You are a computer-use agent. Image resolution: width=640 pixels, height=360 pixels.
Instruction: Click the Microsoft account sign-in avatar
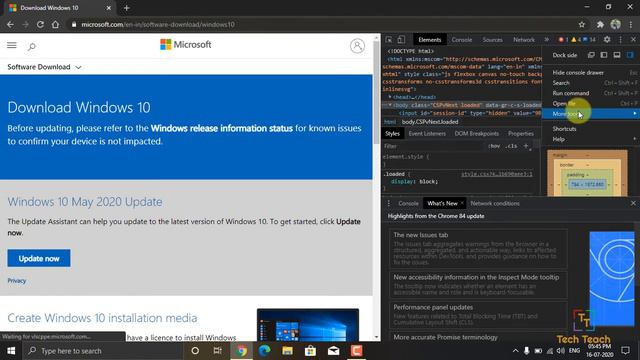pyautogui.click(x=357, y=46)
